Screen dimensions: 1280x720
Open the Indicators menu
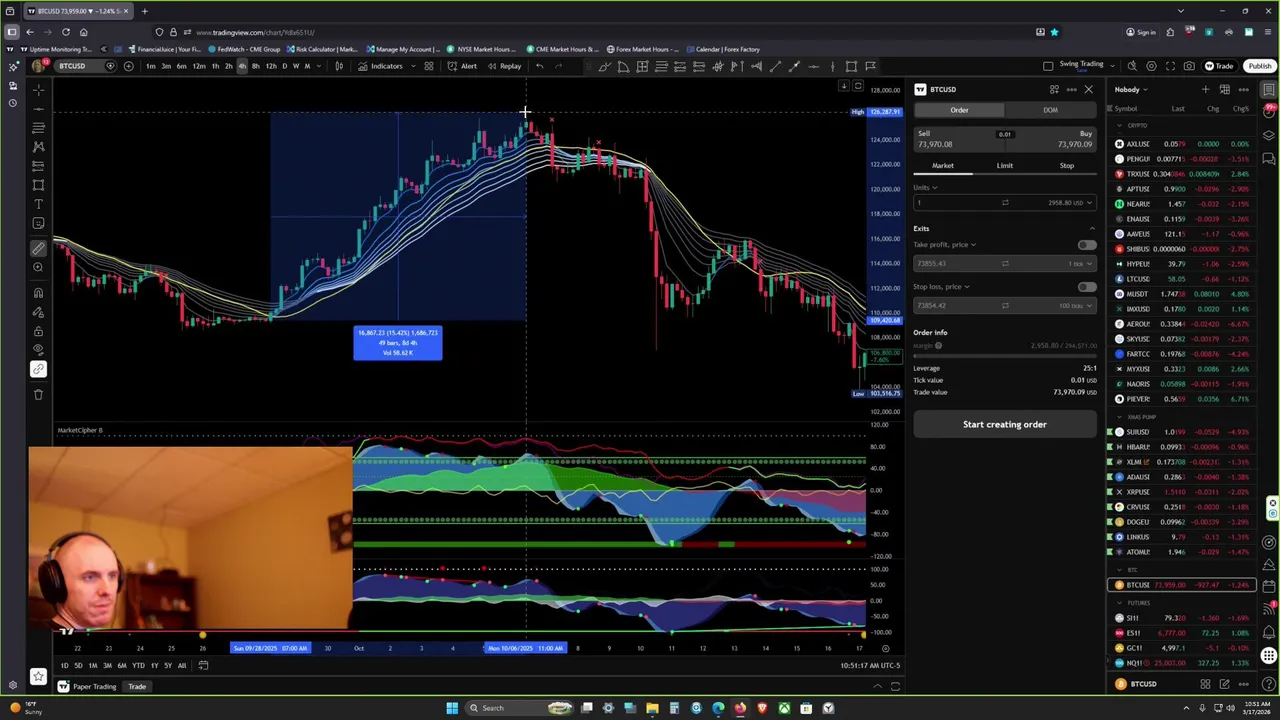tap(380, 66)
